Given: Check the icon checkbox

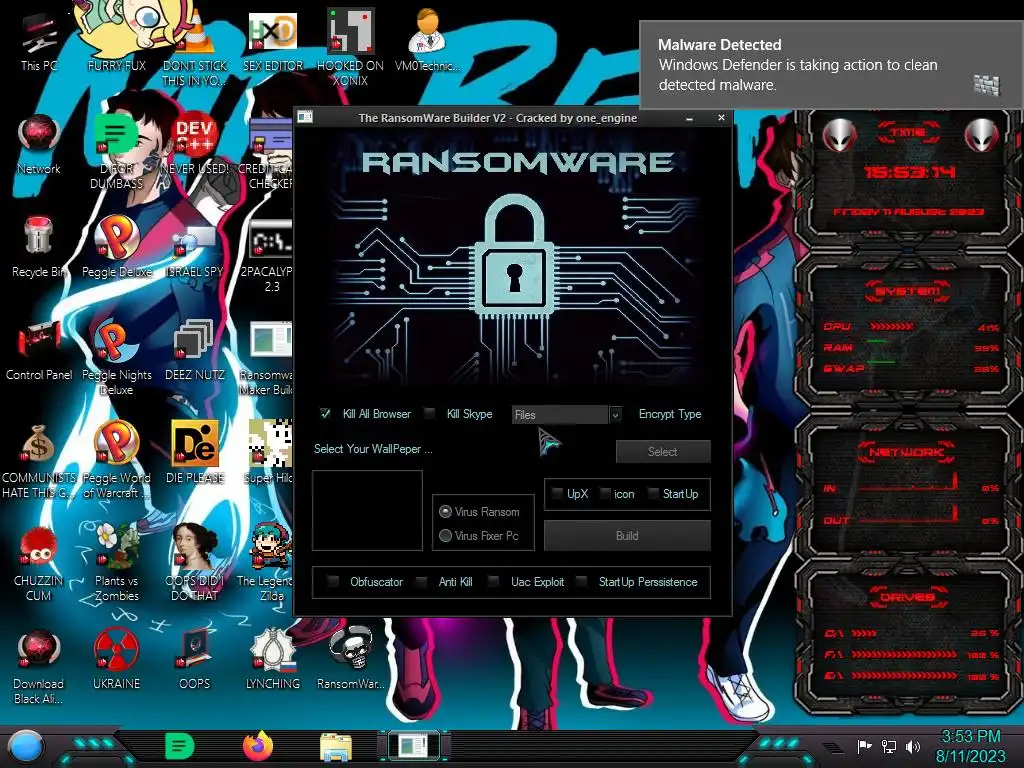Looking at the screenshot, I should (x=605, y=493).
